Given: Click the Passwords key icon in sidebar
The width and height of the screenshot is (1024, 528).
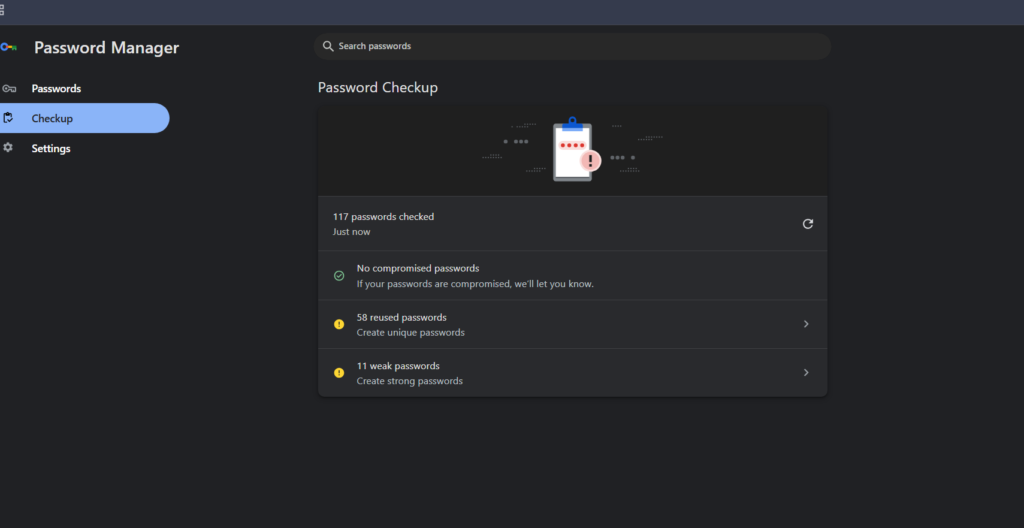Looking at the screenshot, I should (8, 88).
